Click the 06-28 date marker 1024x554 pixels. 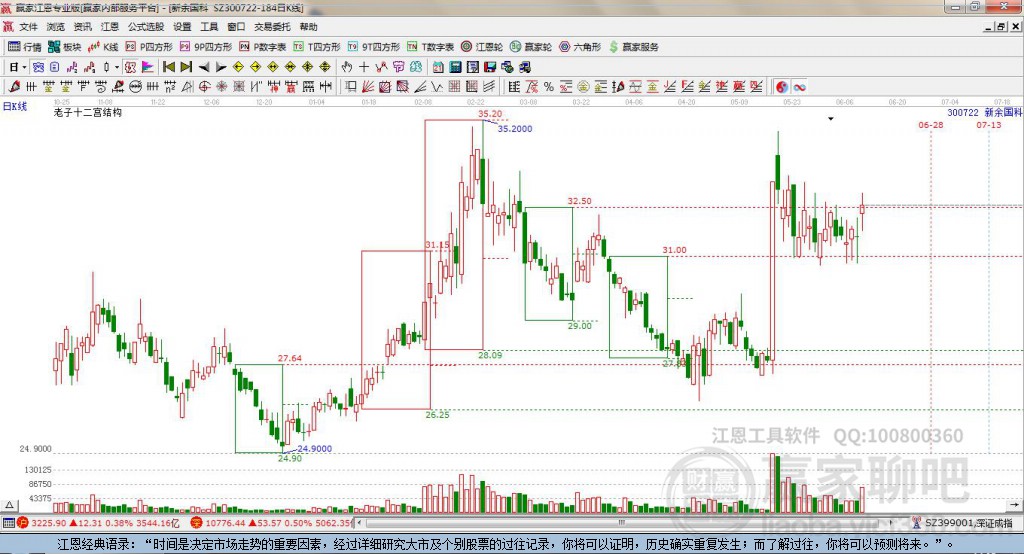coord(931,125)
